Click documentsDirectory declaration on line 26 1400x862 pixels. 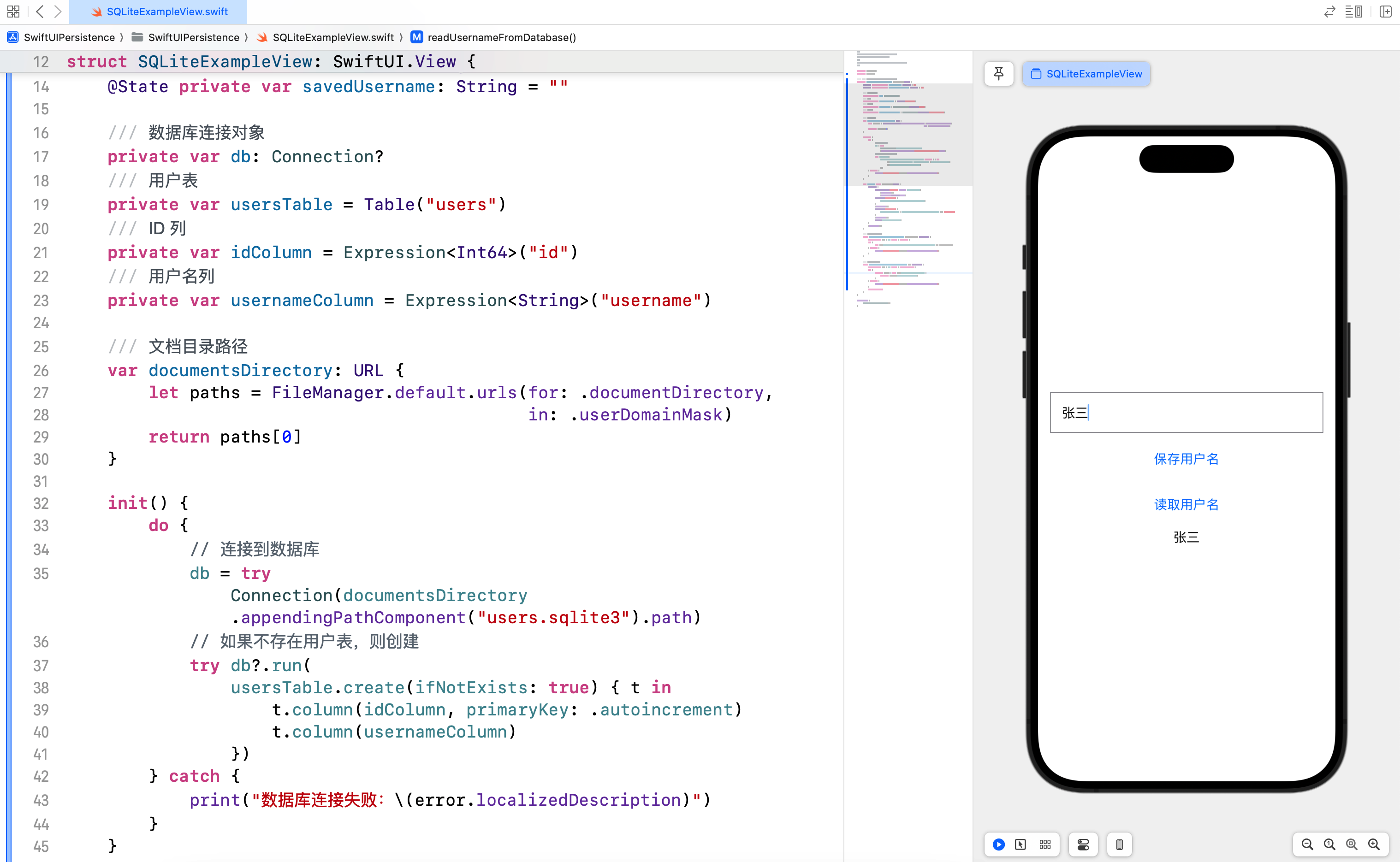coord(240,371)
